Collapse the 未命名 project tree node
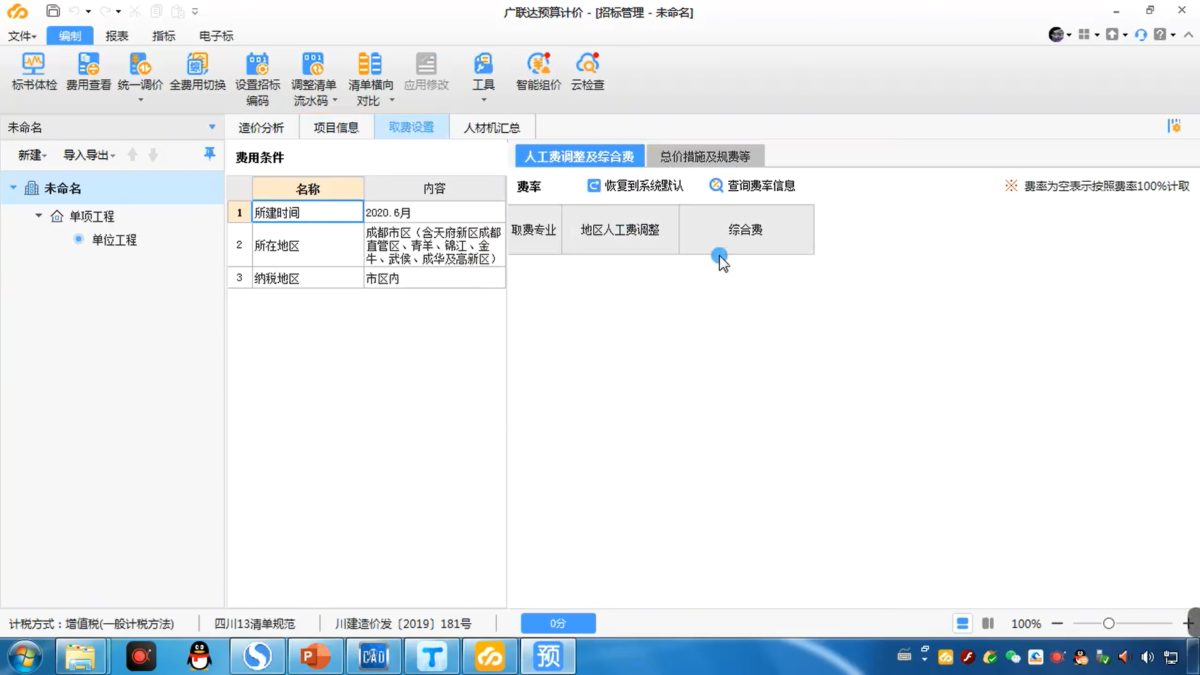The width and height of the screenshot is (1200, 675). [13, 188]
